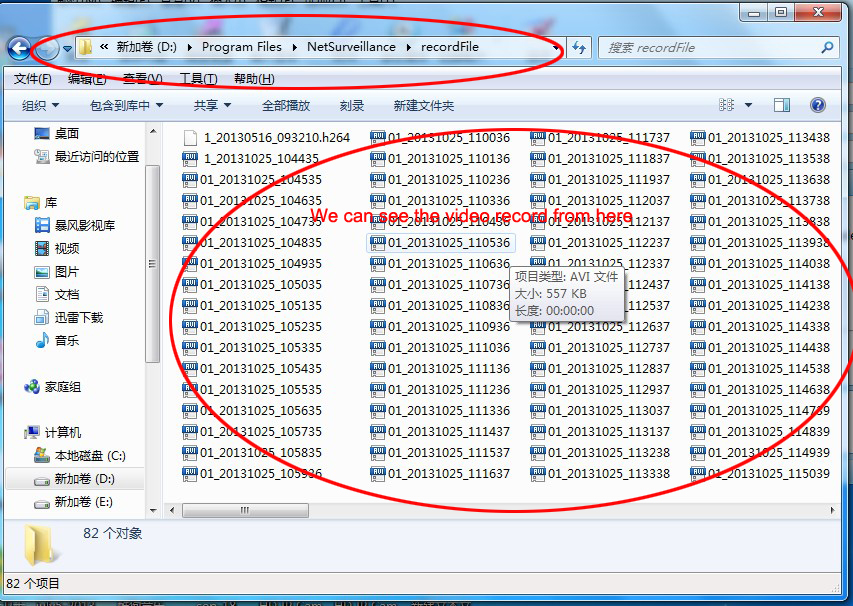
Task: Click the 全部播放 button
Action: [x=286, y=105]
